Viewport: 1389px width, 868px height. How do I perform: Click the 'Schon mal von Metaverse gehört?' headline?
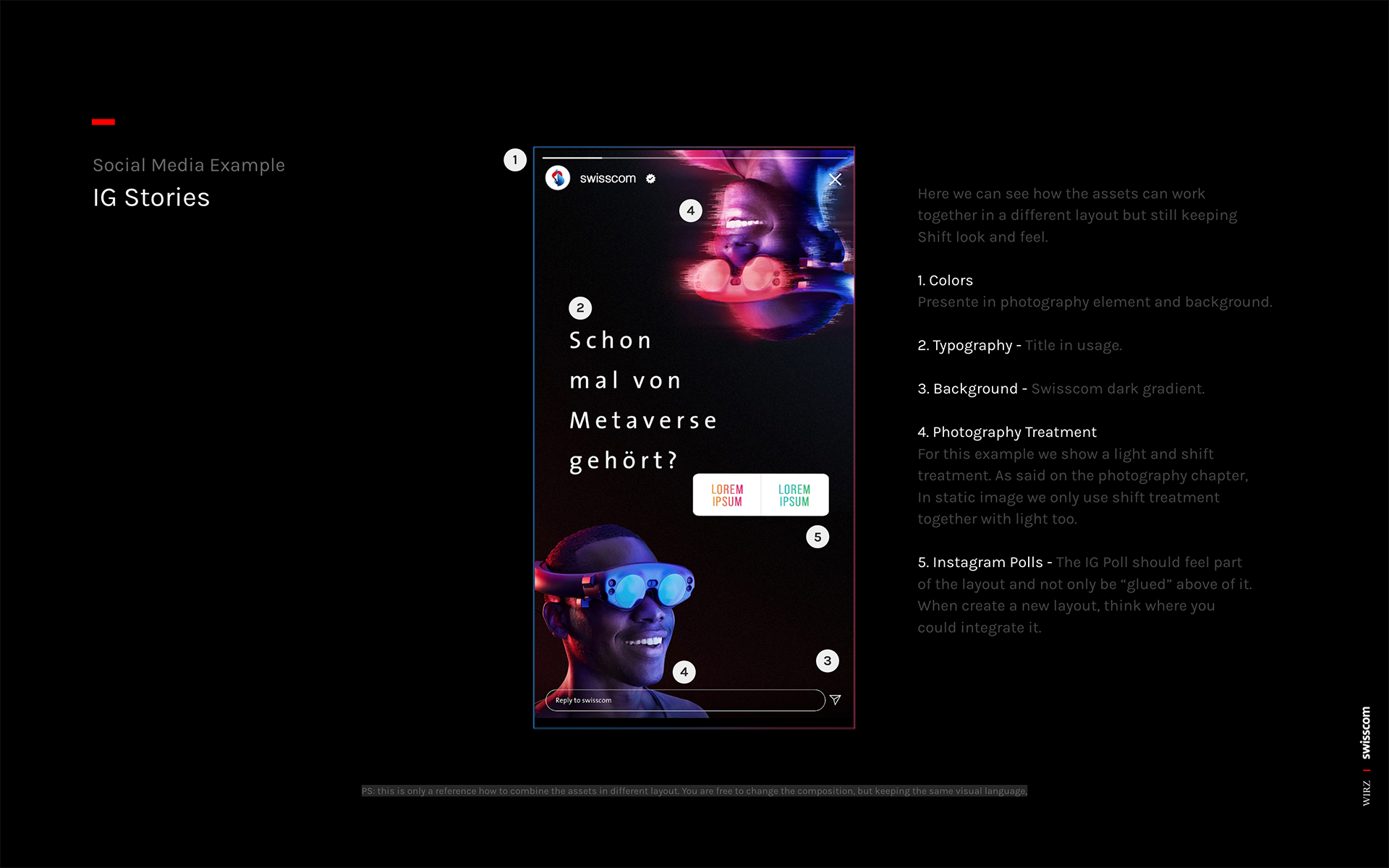[642, 400]
